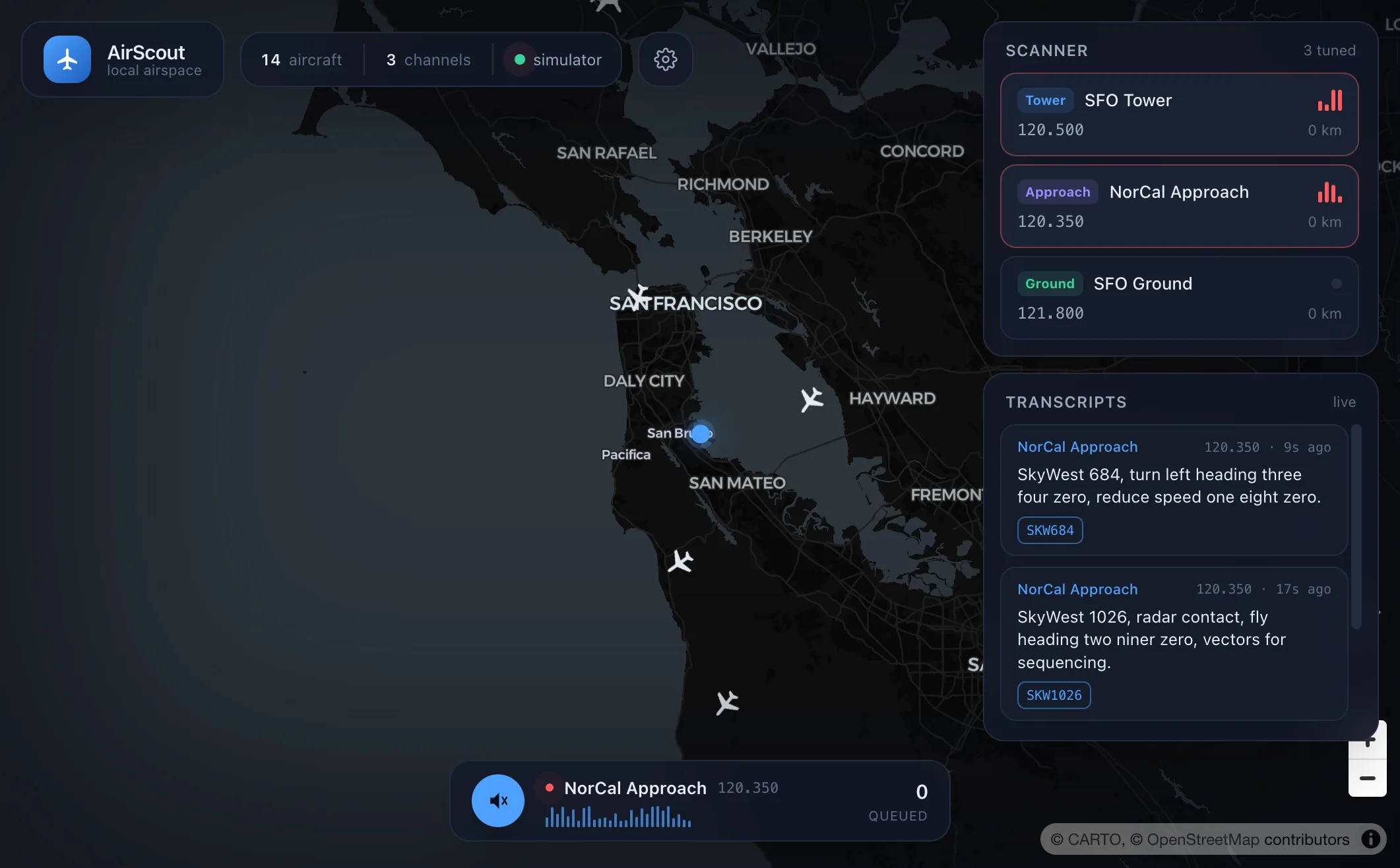This screenshot has width=1400, height=868.
Task: Click the audio waveform in the player
Action: coord(618,817)
